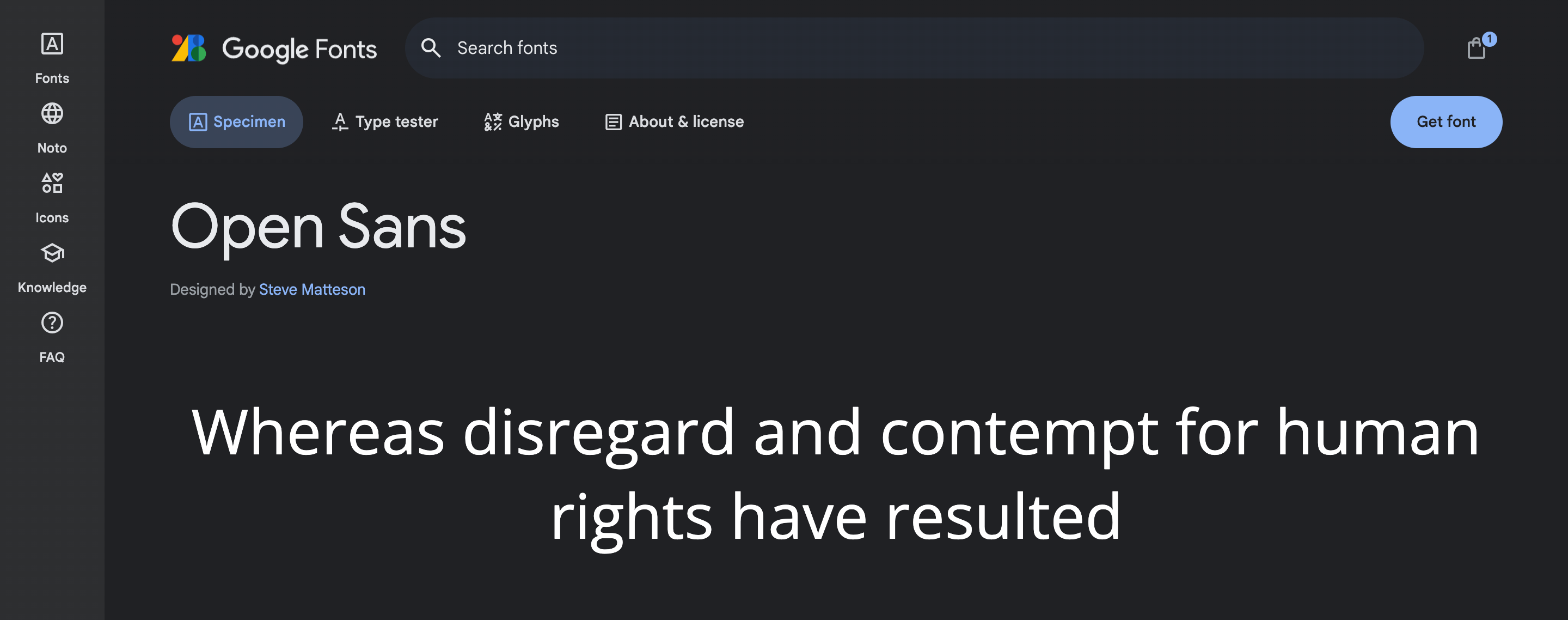
Task: Click the colorful Google Fonts logo mark
Action: pos(189,48)
